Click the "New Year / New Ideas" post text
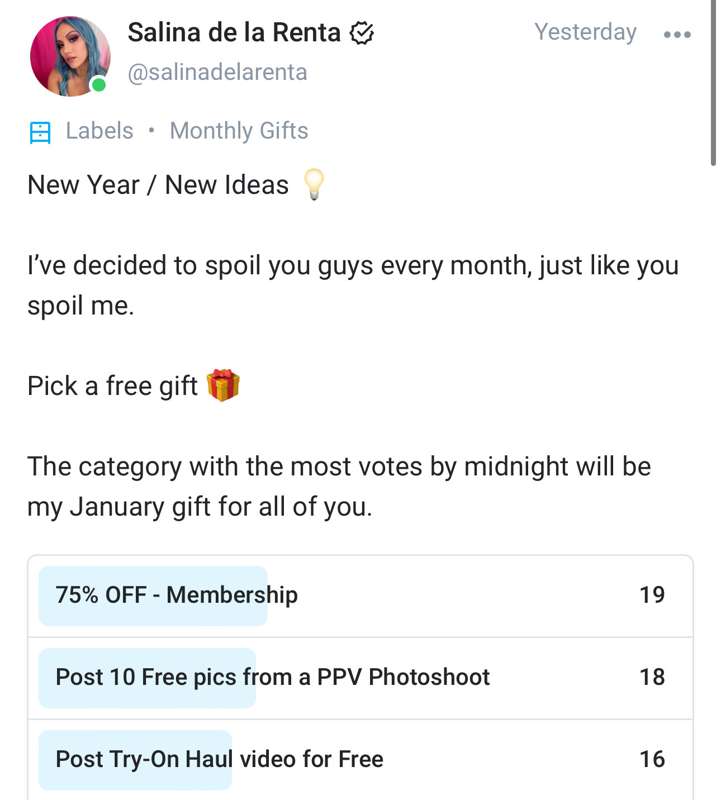 (x=158, y=185)
